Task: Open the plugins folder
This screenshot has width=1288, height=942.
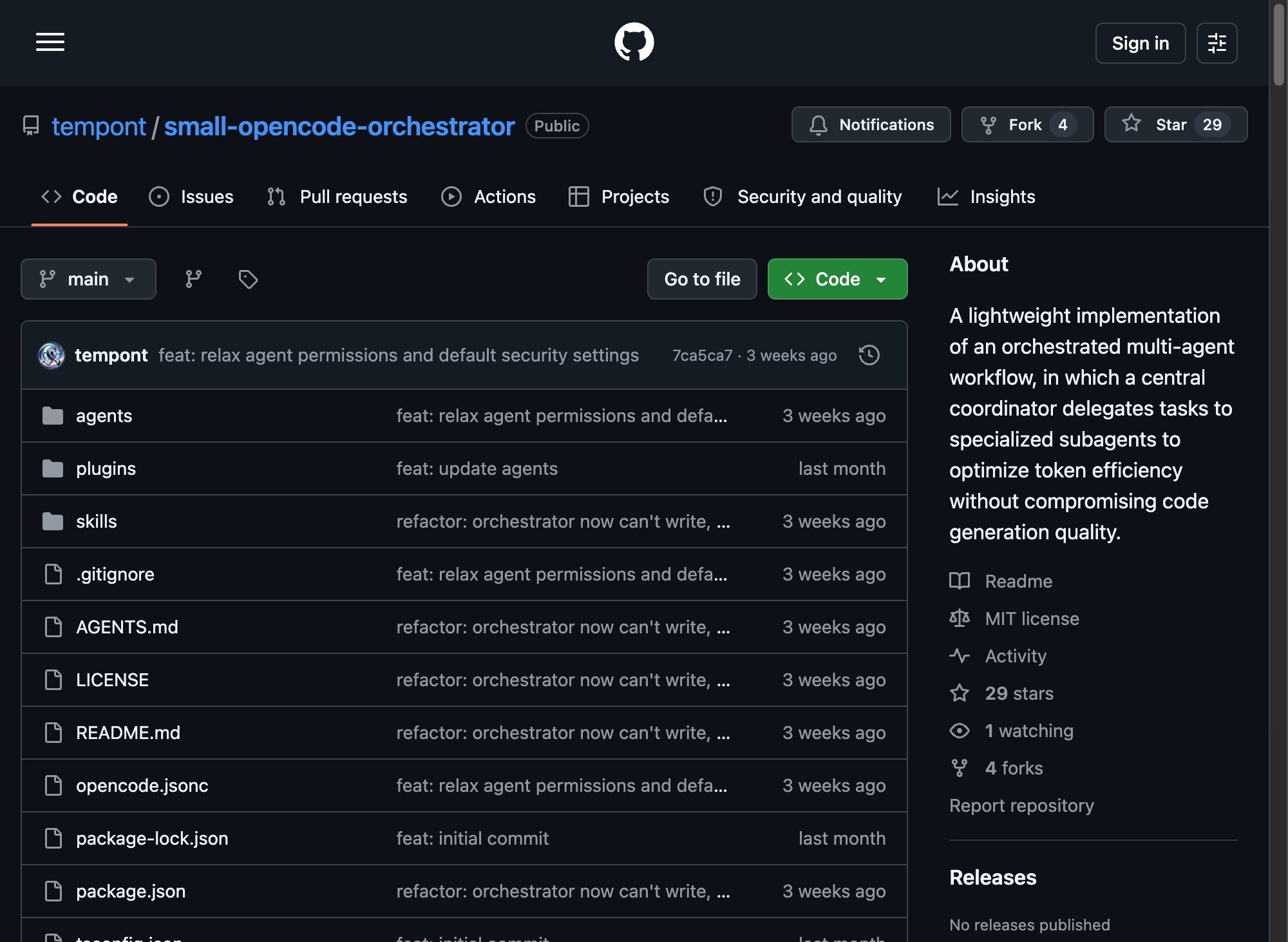Action: (x=106, y=468)
